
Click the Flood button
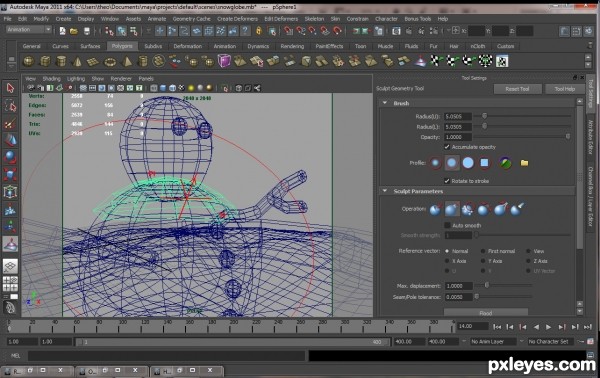tap(486, 313)
